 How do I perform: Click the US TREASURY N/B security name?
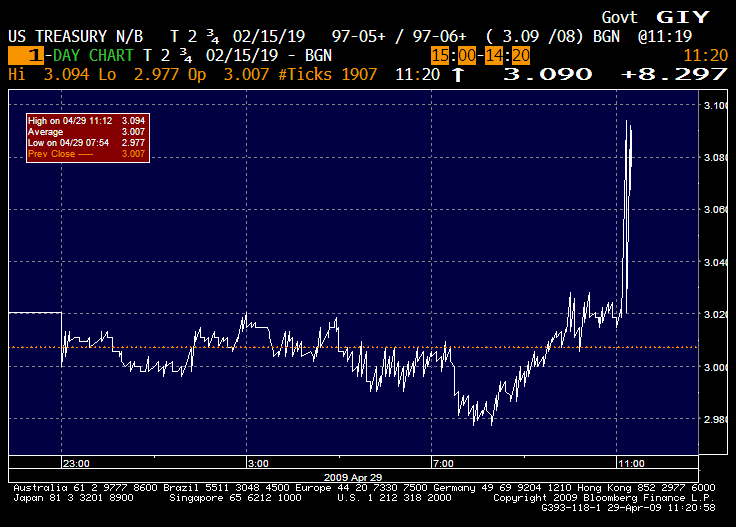click(76, 36)
